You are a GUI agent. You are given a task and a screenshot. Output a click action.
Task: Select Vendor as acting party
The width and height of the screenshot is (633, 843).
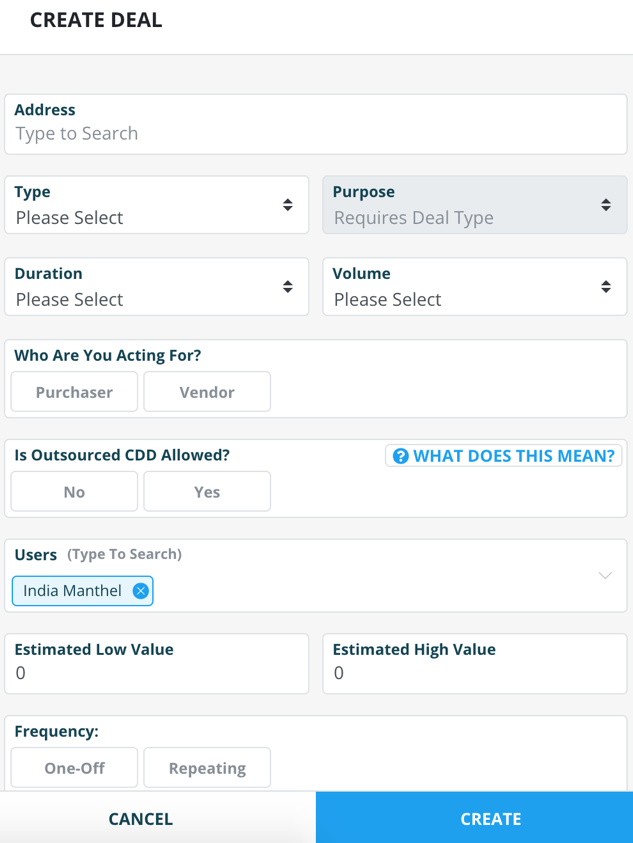pos(207,392)
